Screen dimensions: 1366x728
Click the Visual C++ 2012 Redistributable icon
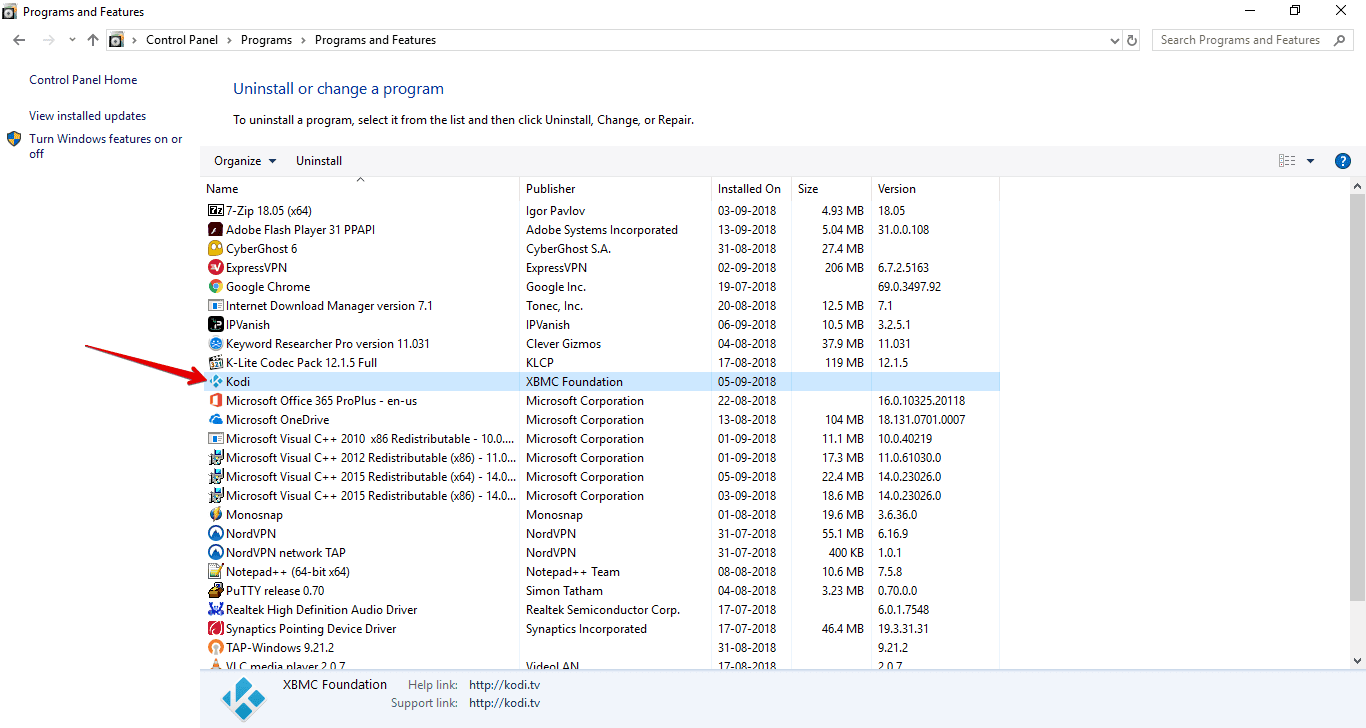tap(215, 458)
